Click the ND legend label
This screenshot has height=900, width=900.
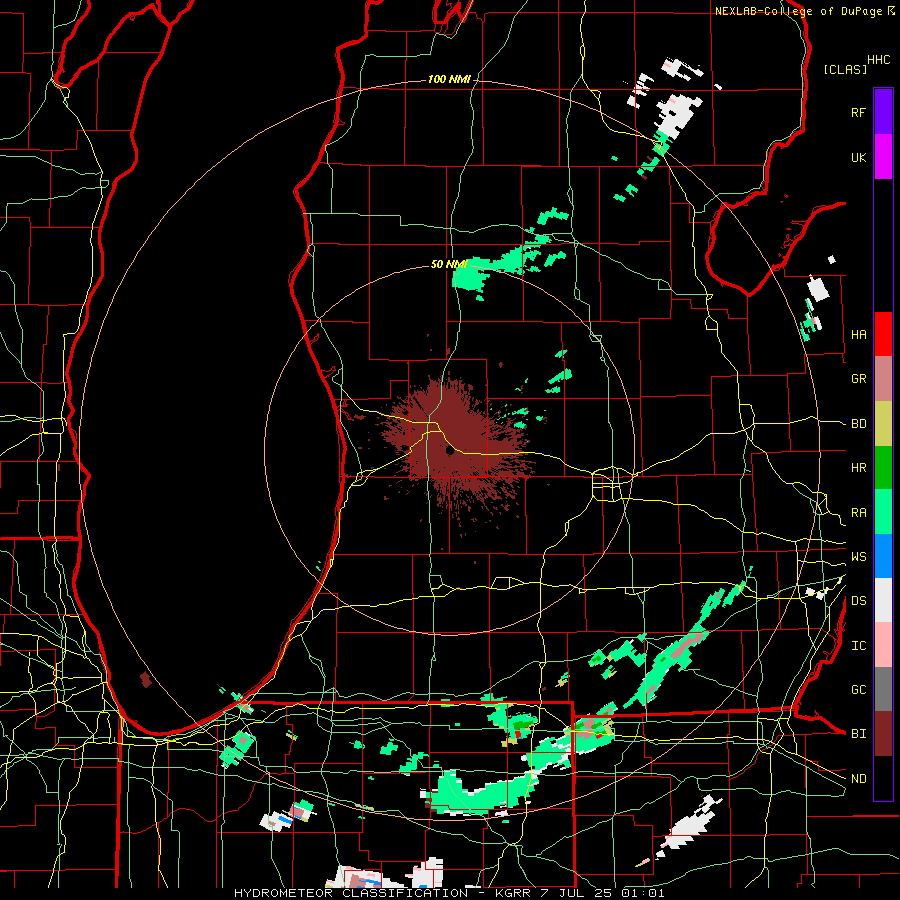tap(858, 779)
